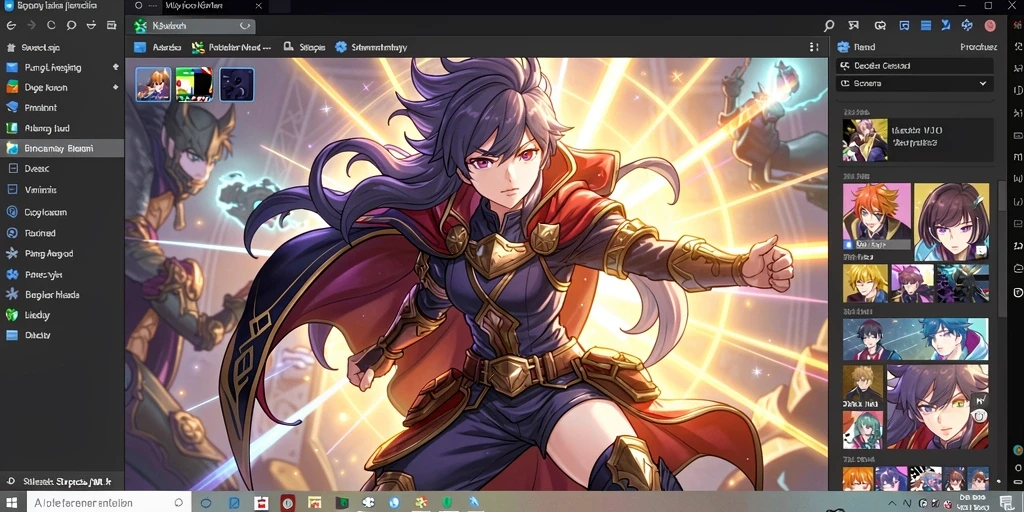This screenshot has width=1024, height=512.
Task: Select the green and black thumbnail on artwork
Action: click(x=195, y=84)
